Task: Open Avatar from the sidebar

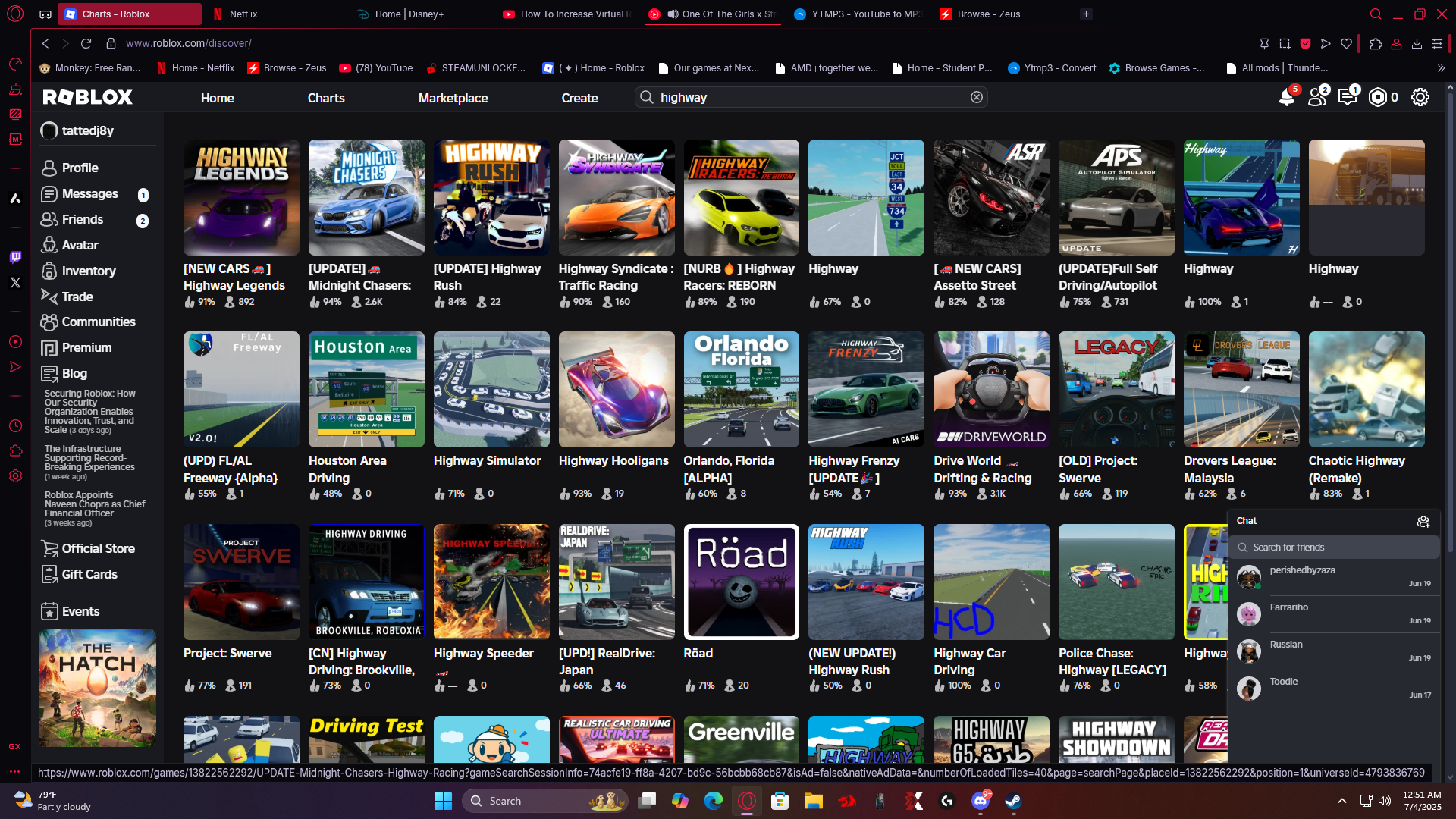Action: 80,245
